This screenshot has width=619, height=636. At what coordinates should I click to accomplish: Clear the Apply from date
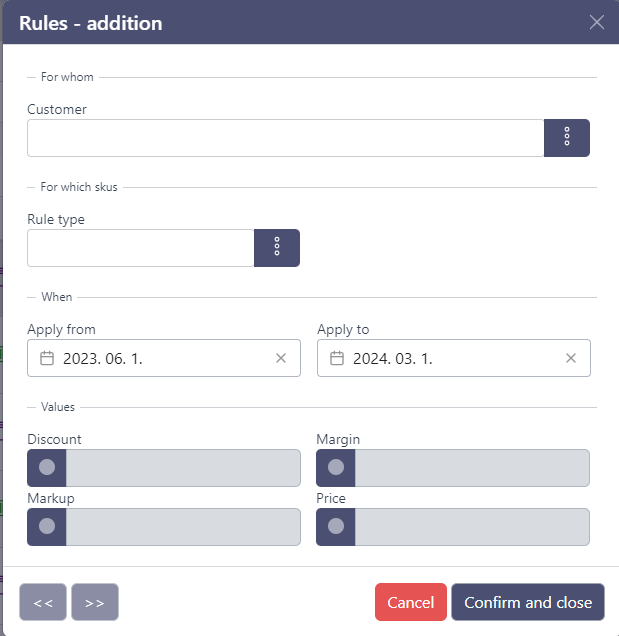281,358
